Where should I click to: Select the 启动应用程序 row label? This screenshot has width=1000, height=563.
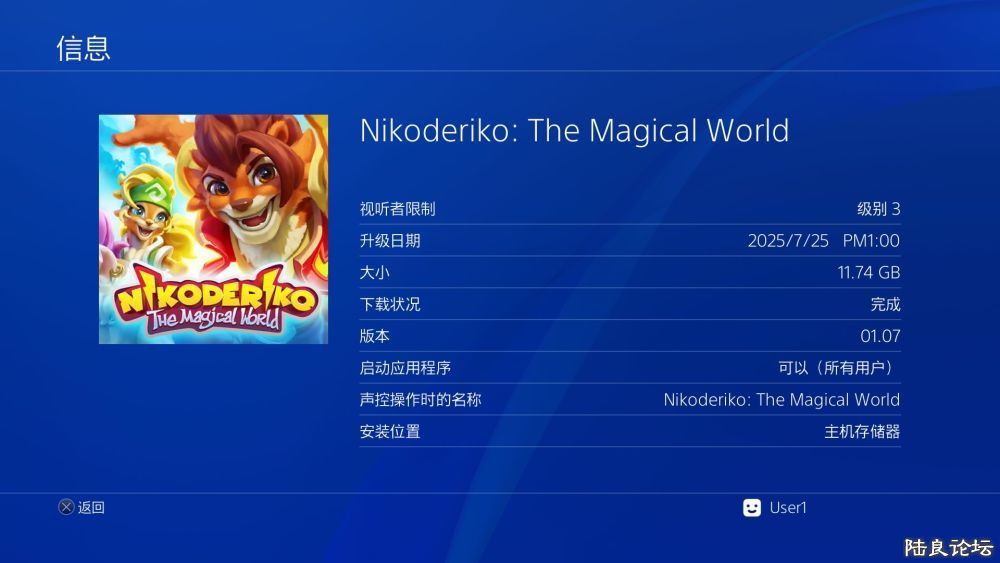coord(405,369)
